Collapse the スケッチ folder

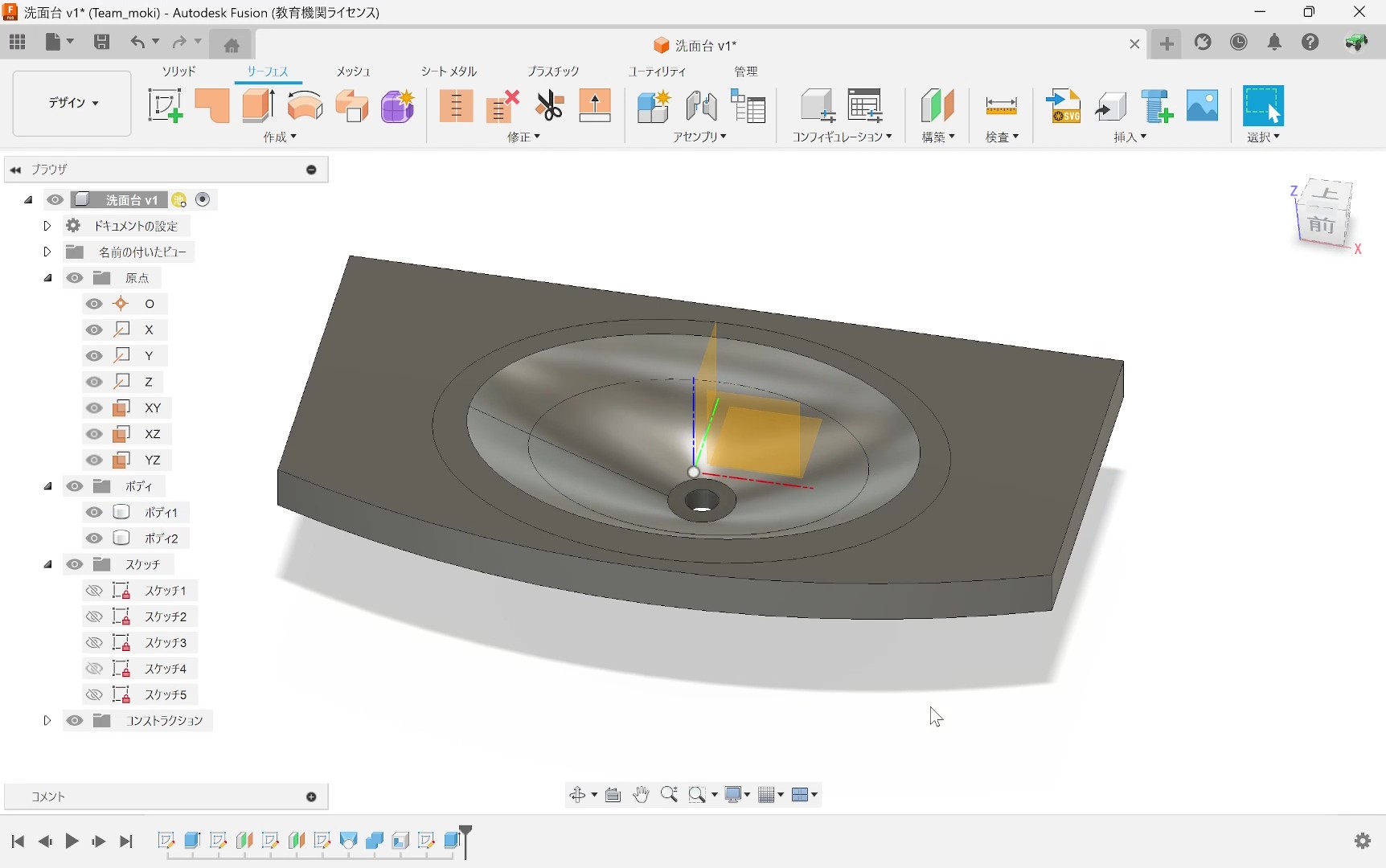point(47,565)
